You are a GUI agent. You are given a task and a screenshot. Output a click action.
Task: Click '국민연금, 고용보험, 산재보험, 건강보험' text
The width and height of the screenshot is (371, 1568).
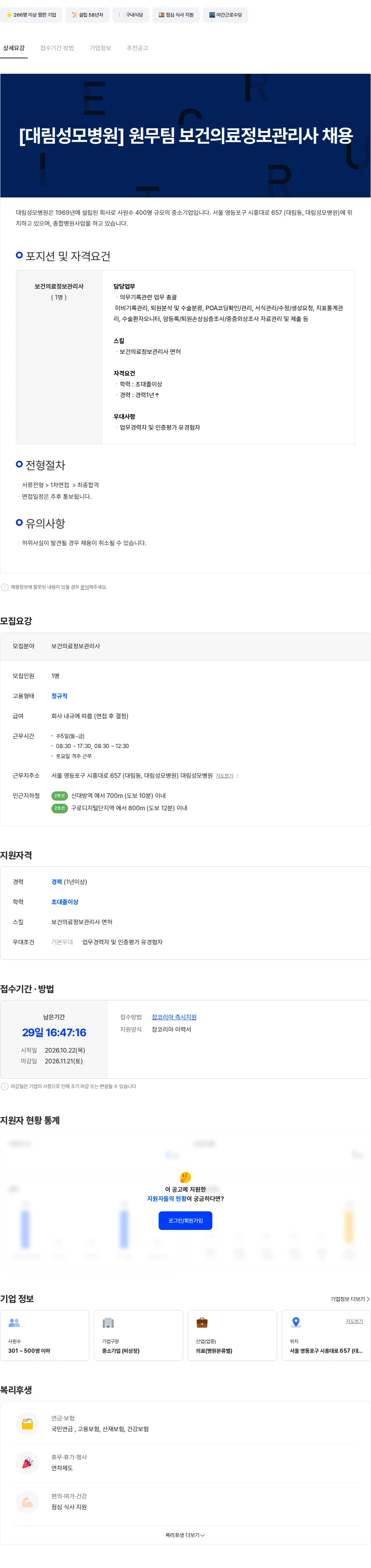pyautogui.click(x=100, y=1429)
